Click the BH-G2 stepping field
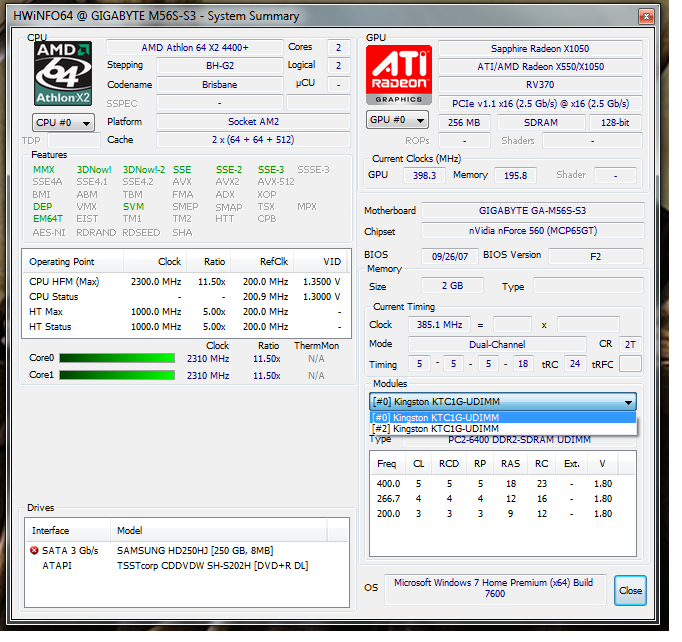The width and height of the screenshot is (682, 642). (220, 66)
